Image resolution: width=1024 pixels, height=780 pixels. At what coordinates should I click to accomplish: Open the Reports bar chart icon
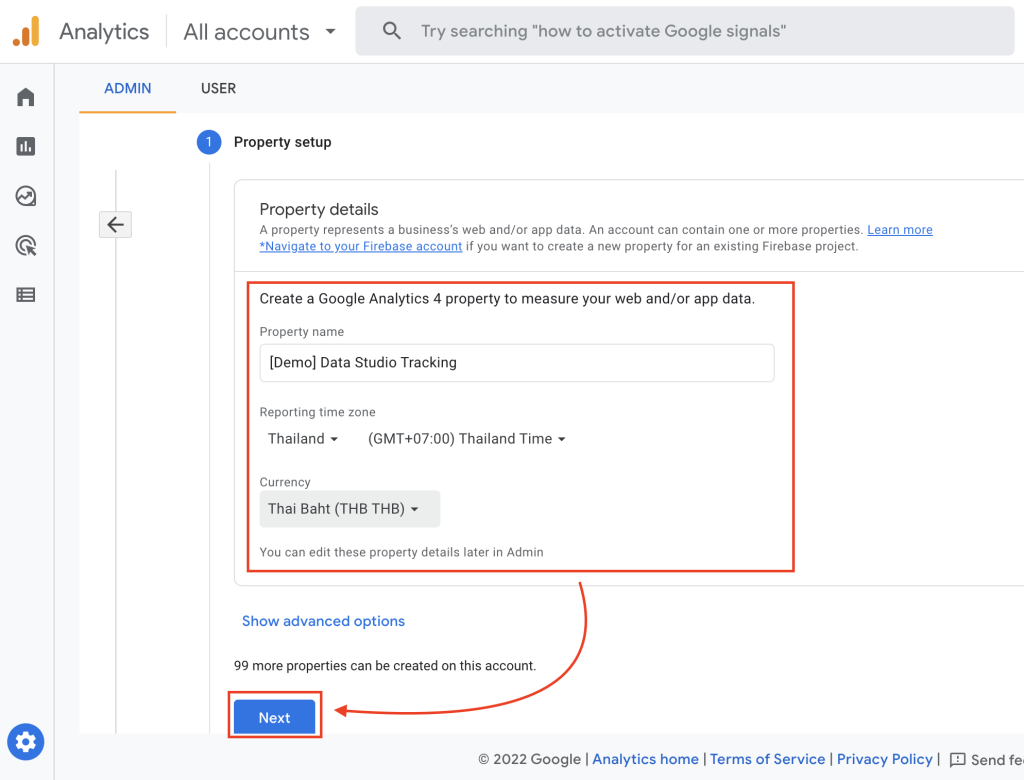coord(25,146)
